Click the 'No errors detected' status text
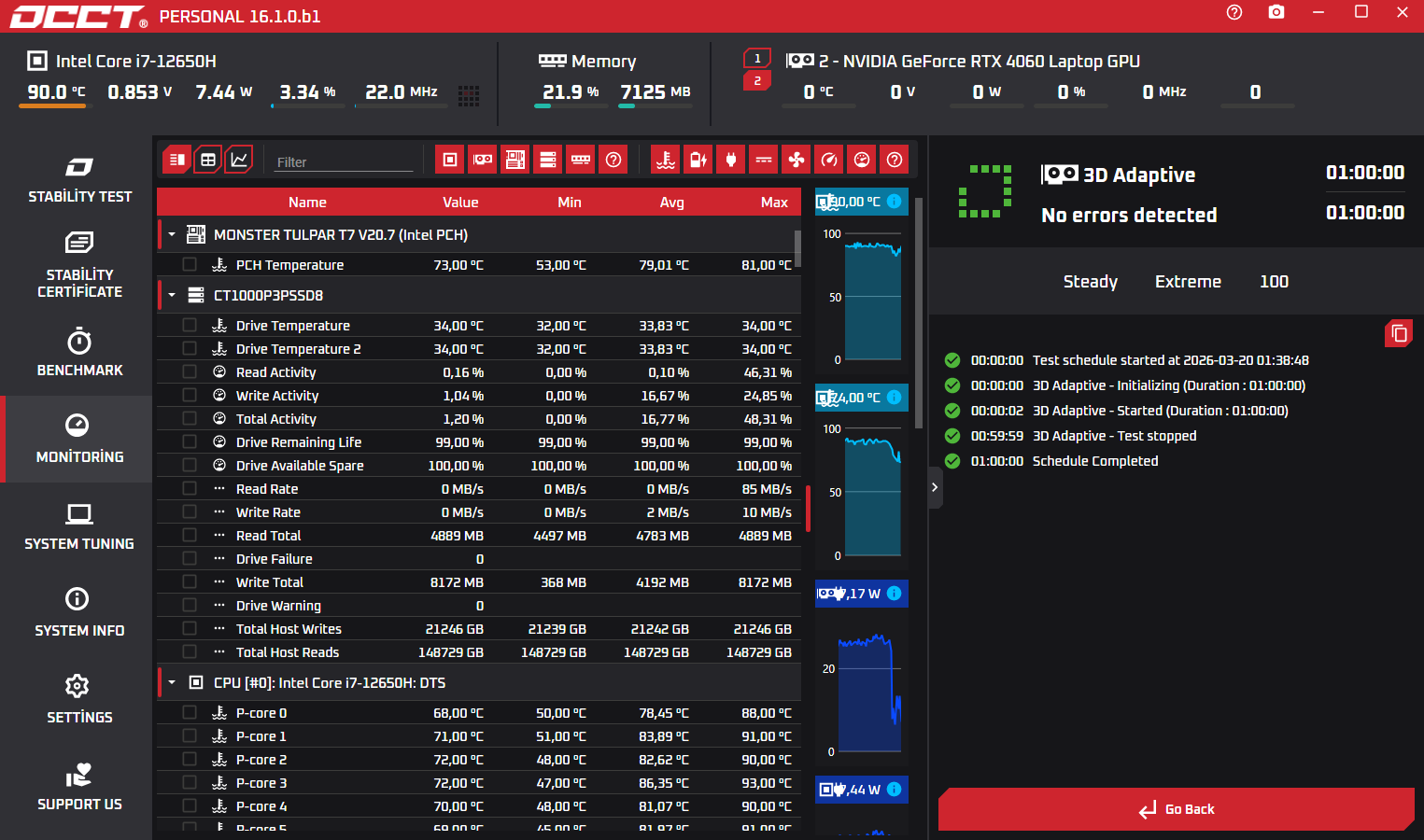Screen dimensions: 1424x840 (x=1129, y=216)
